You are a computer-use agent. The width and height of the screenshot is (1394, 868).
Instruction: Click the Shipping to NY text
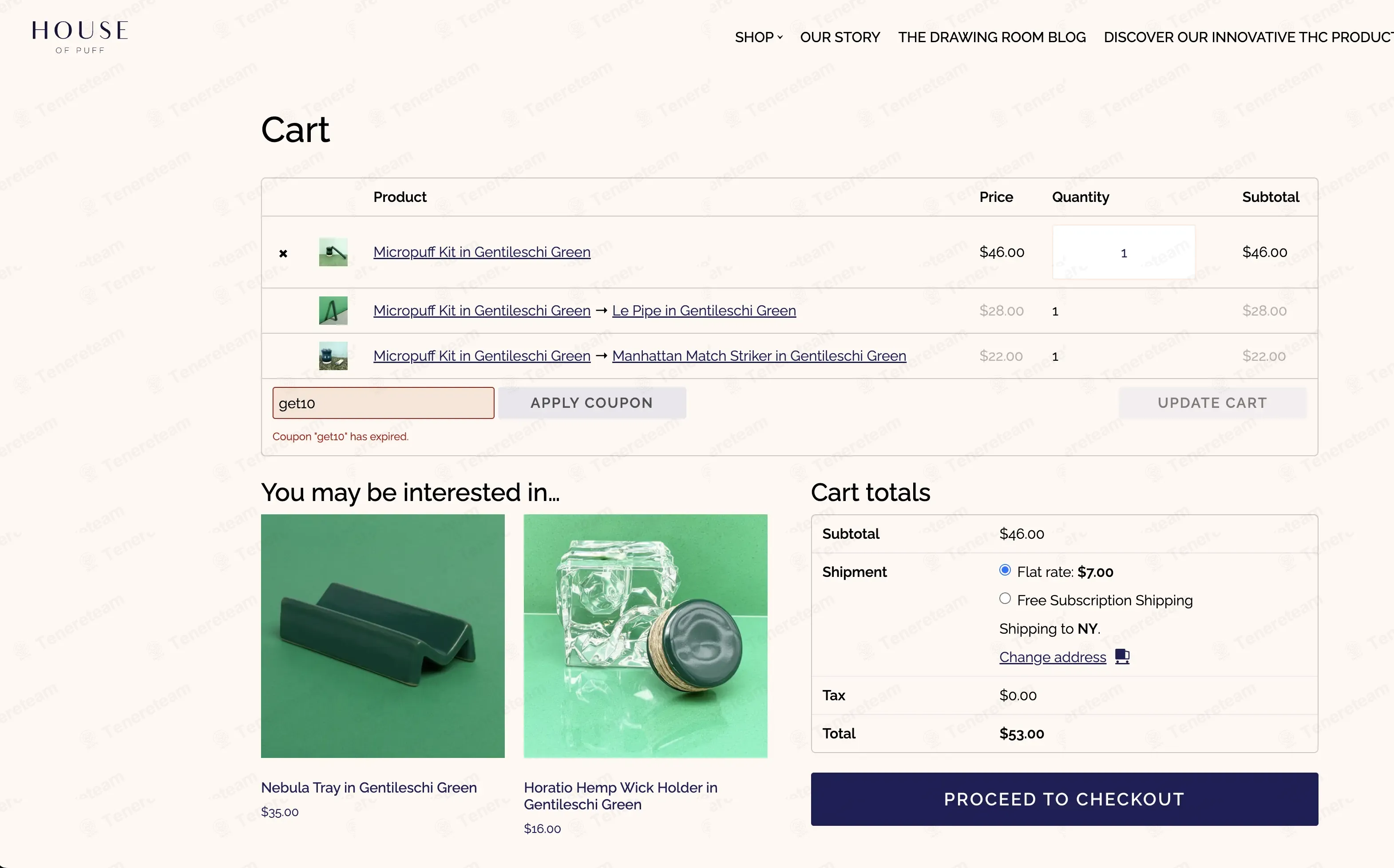[1049, 629]
